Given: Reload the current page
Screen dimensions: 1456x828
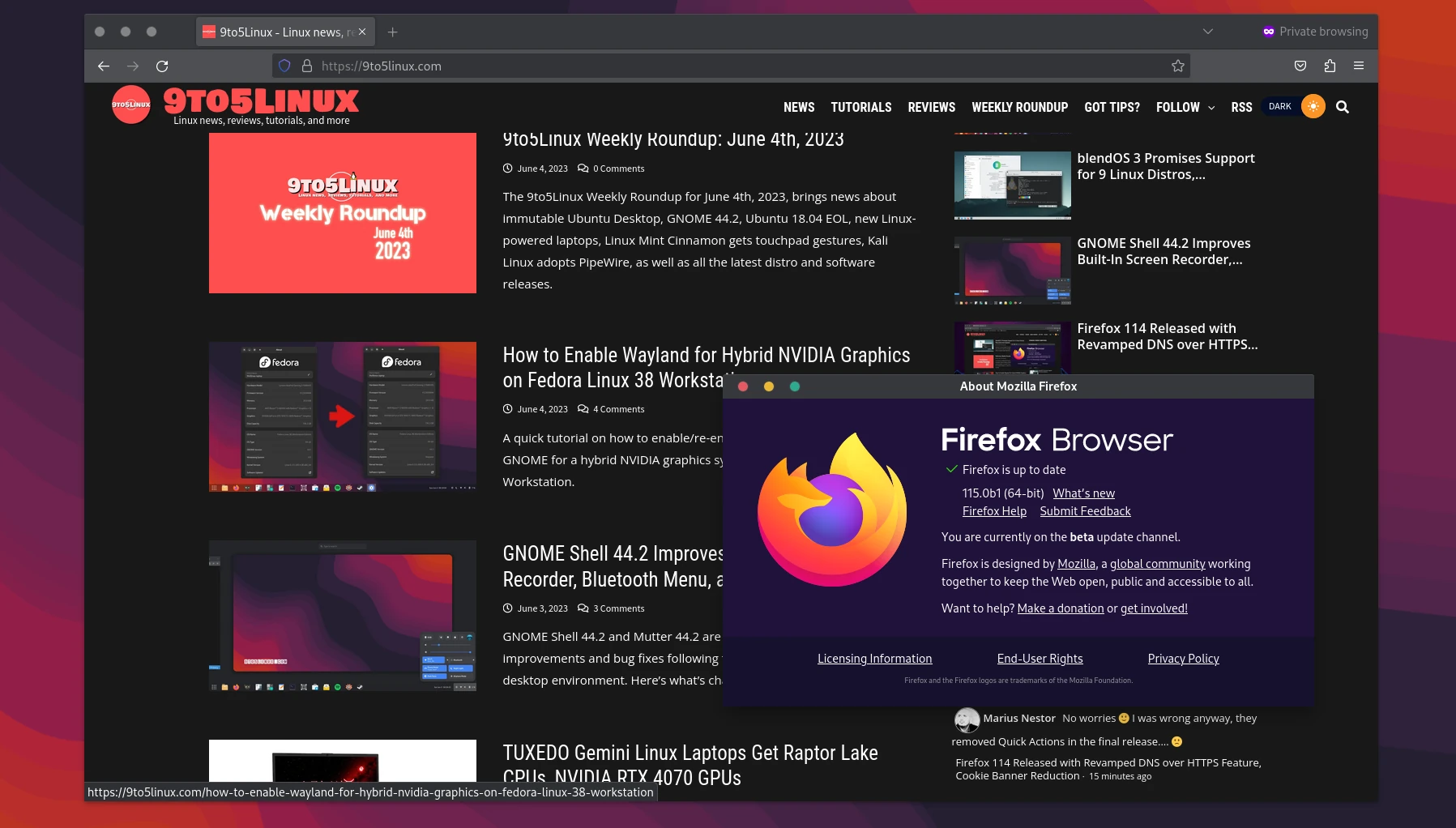Looking at the screenshot, I should point(162,66).
